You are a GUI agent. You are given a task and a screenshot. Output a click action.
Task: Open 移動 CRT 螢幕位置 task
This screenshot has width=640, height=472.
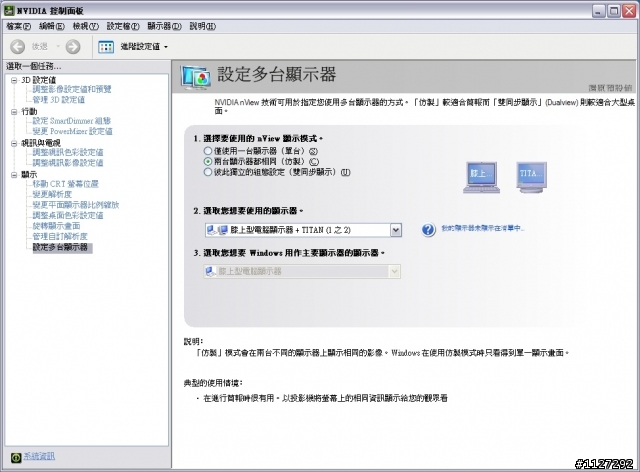(65, 184)
